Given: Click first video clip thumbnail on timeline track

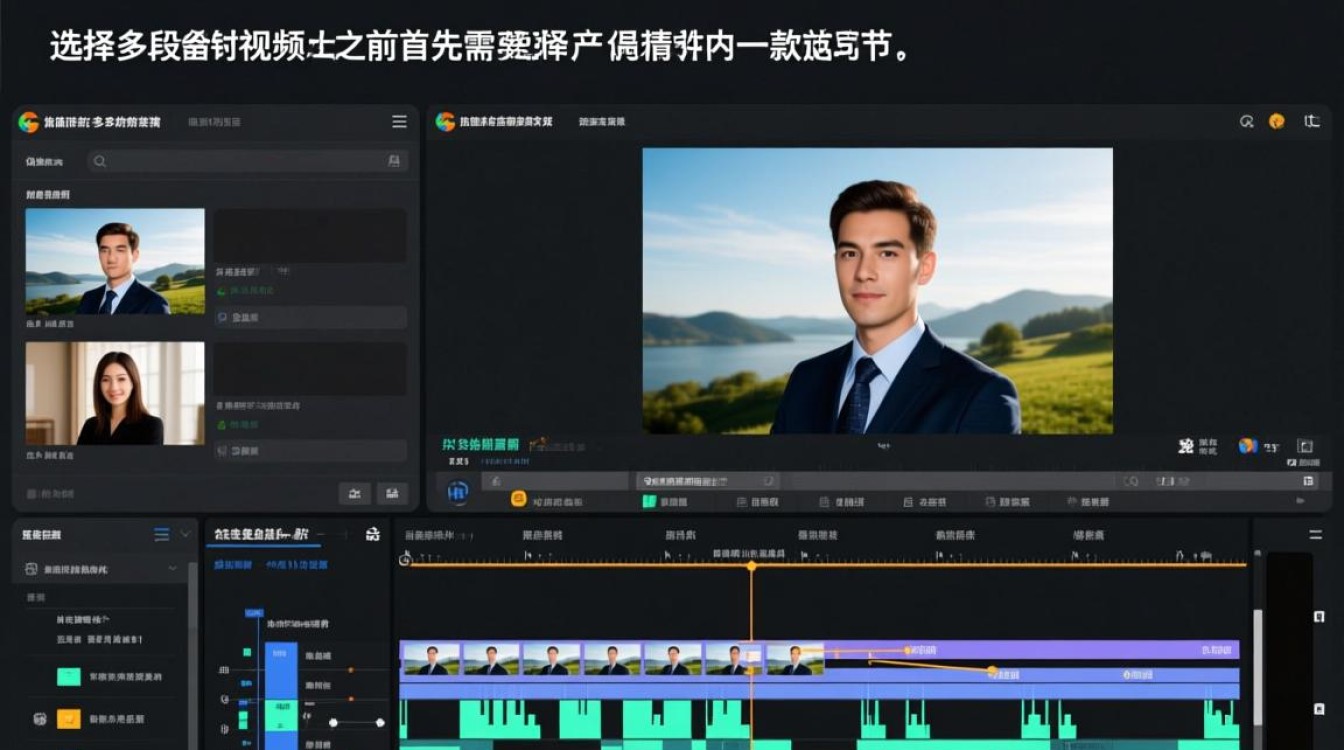Looking at the screenshot, I should [431, 659].
